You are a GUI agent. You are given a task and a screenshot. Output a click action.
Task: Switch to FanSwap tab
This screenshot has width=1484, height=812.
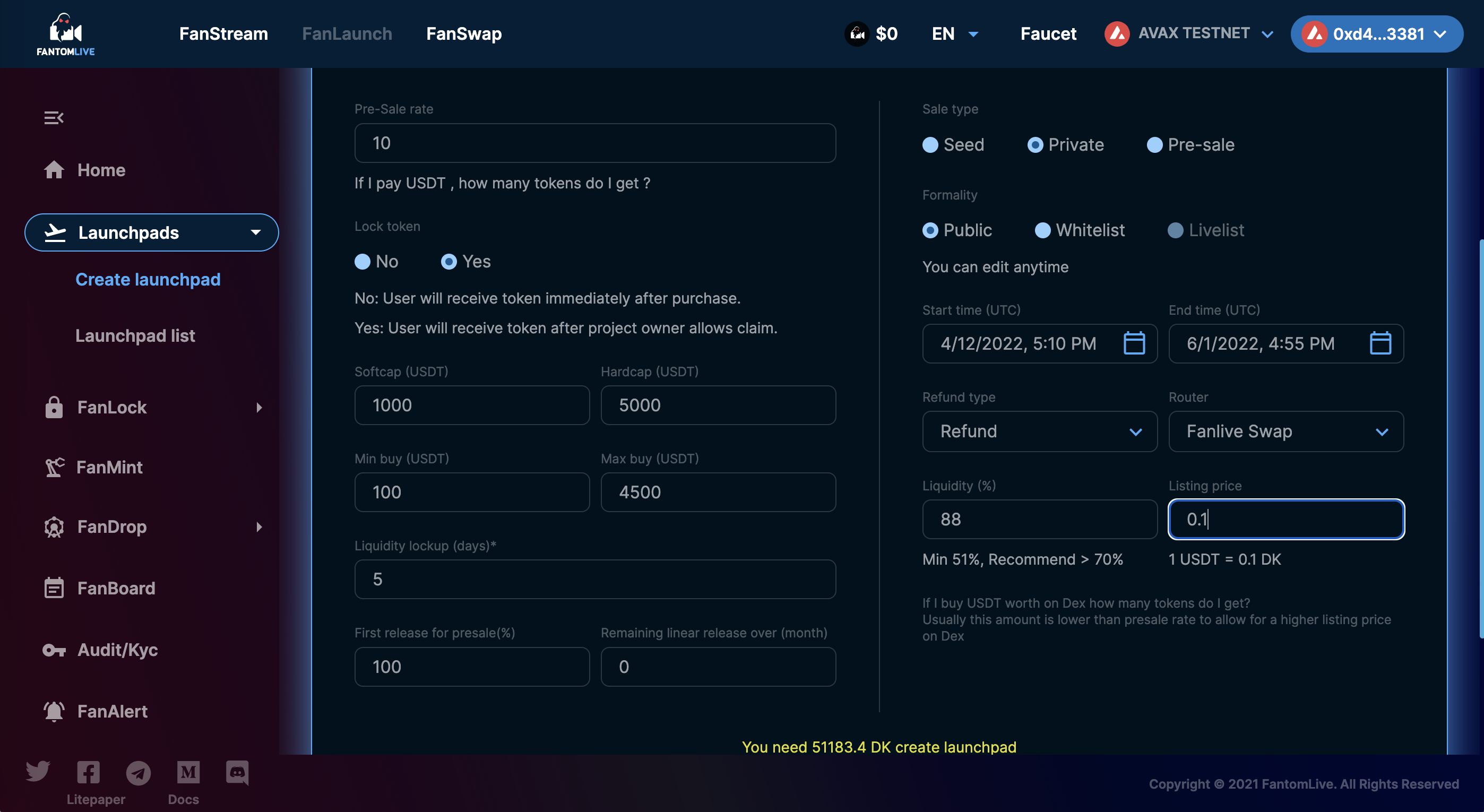(464, 33)
